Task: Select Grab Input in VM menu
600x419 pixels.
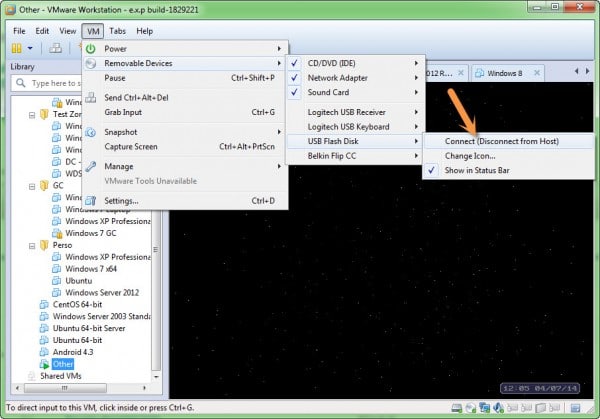Action: click(x=185, y=112)
